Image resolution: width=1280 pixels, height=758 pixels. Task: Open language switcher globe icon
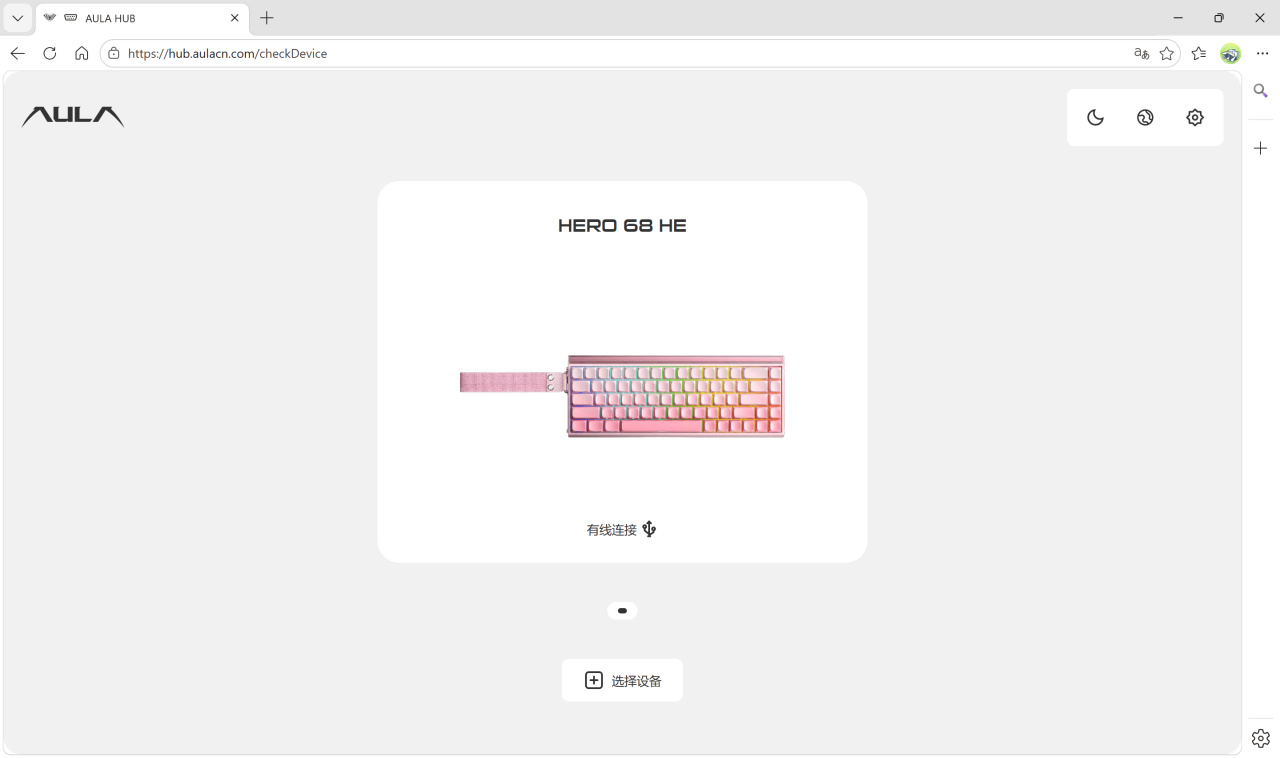pos(1145,118)
